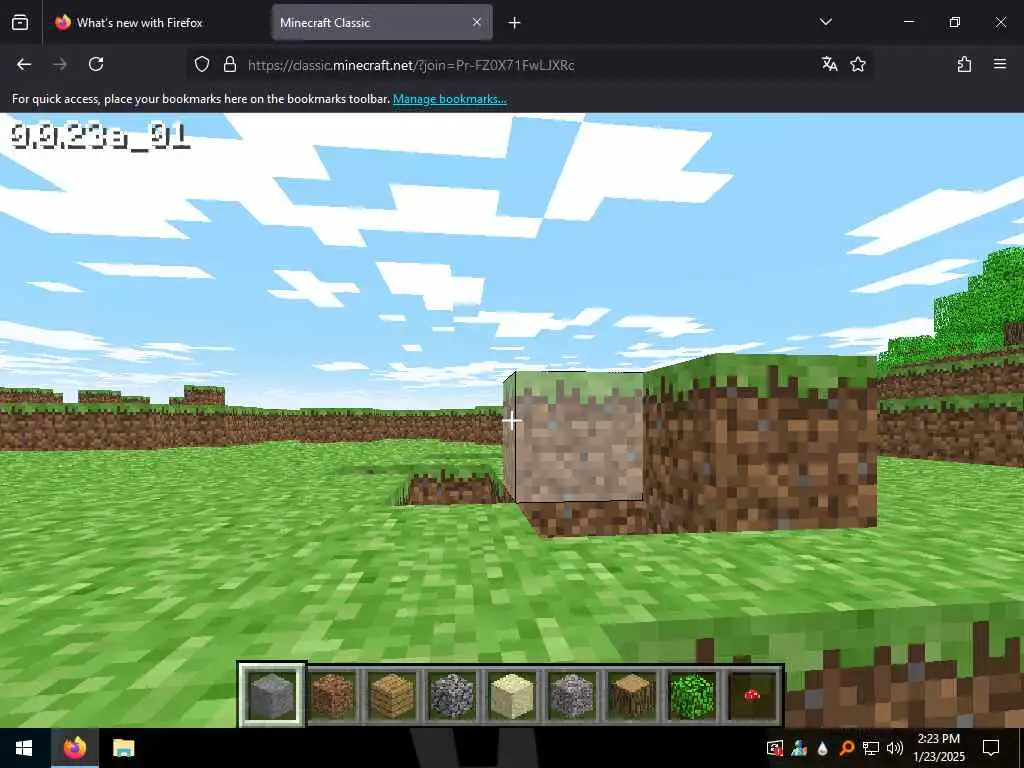Click the version text 0.0.23a_01
Viewport: 1024px width, 768px height.
[100, 136]
